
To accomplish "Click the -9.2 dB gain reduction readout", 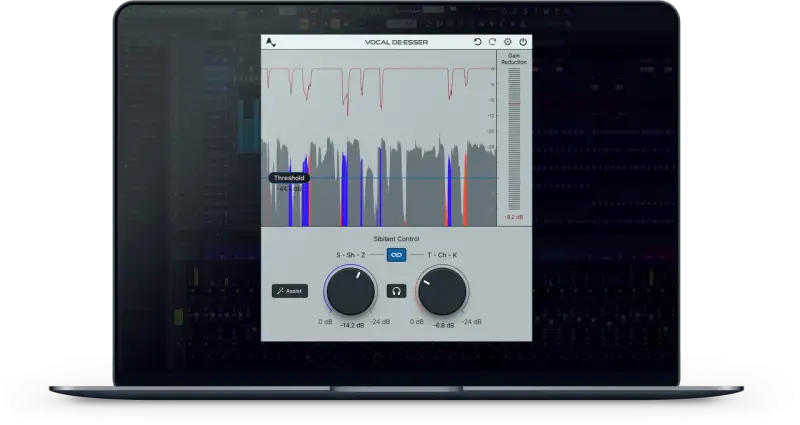I will (514, 217).
